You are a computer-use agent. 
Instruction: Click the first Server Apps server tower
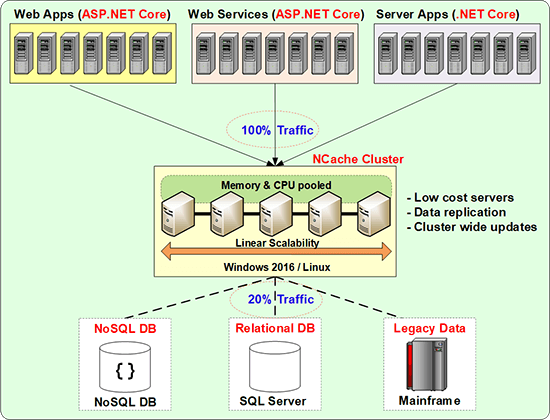pyautogui.click(x=388, y=53)
